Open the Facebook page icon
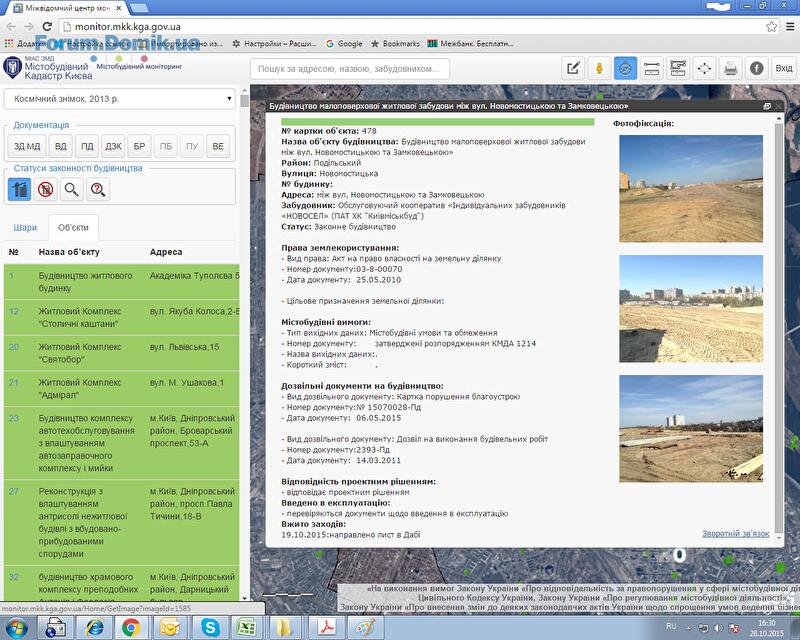The height and width of the screenshot is (640, 800). [x=757, y=68]
